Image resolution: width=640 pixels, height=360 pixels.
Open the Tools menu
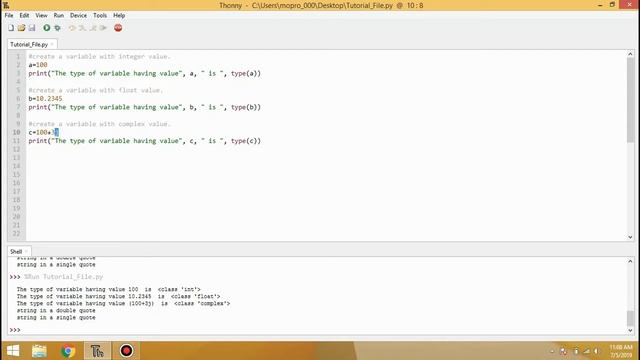coord(100,15)
